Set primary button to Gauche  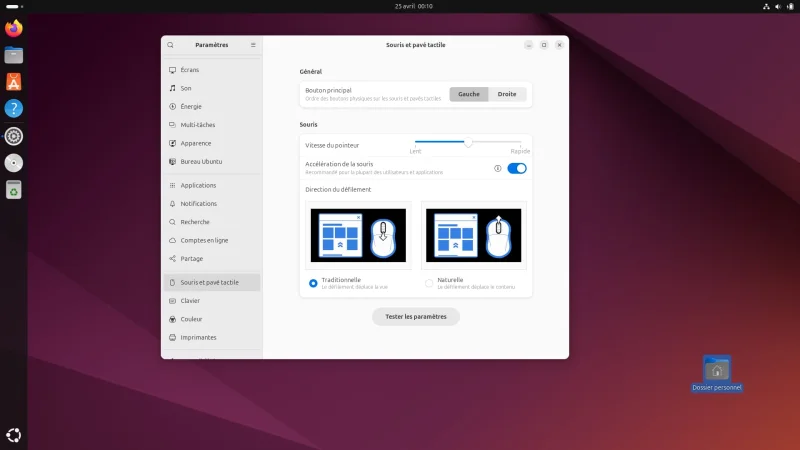click(469, 94)
